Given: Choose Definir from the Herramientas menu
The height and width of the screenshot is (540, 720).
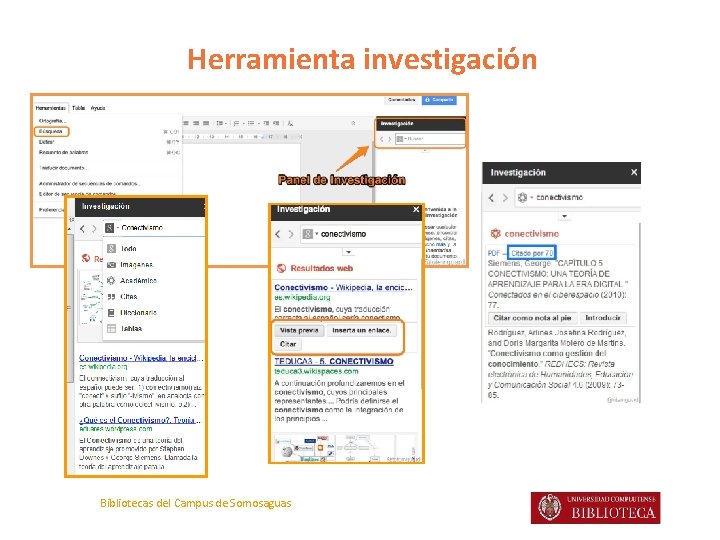Looking at the screenshot, I should tap(46, 142).
